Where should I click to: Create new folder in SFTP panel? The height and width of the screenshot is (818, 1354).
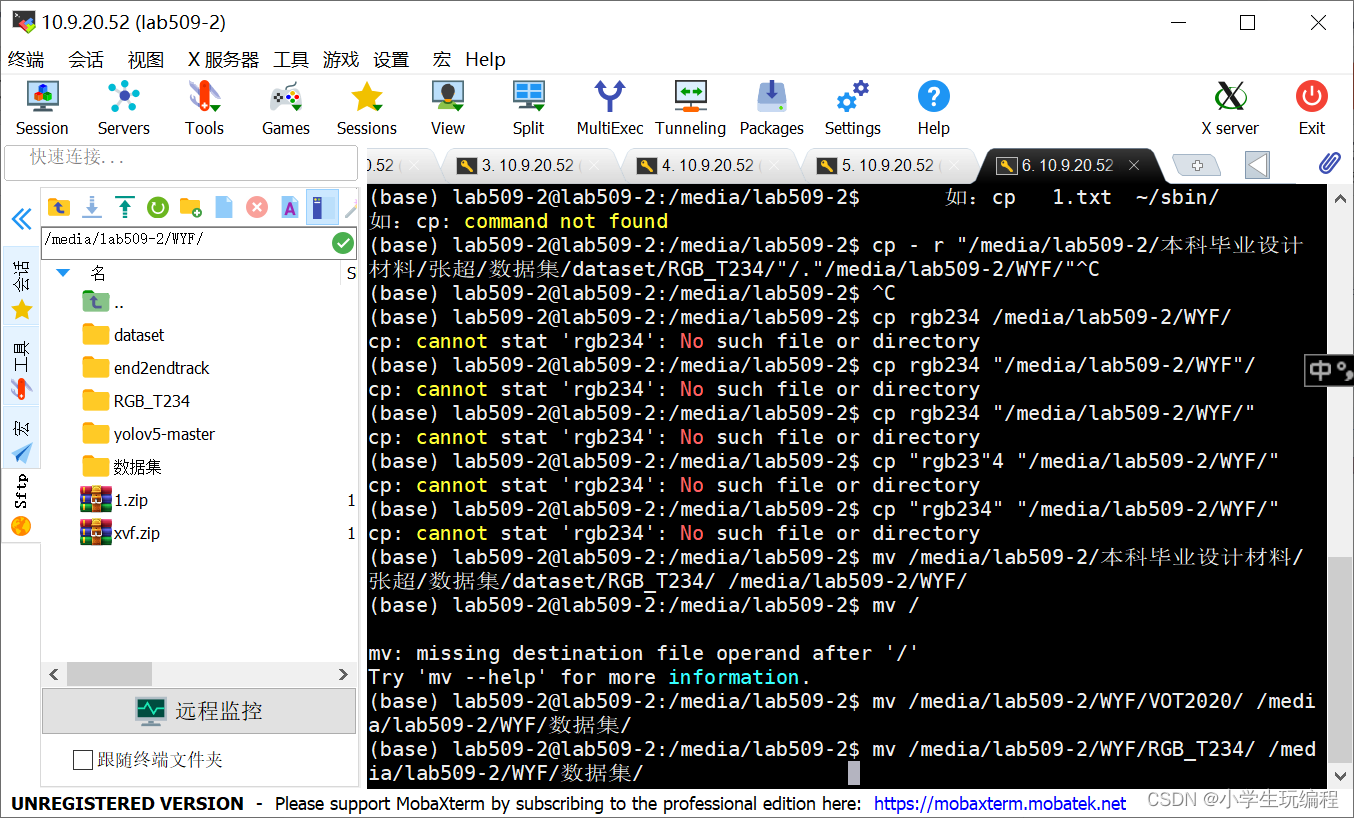[x=190, y=207]
